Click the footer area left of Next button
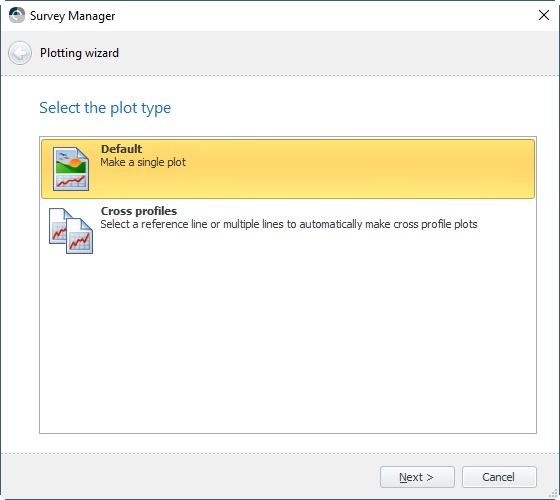 pyautogui.click(x=189, y=477)
